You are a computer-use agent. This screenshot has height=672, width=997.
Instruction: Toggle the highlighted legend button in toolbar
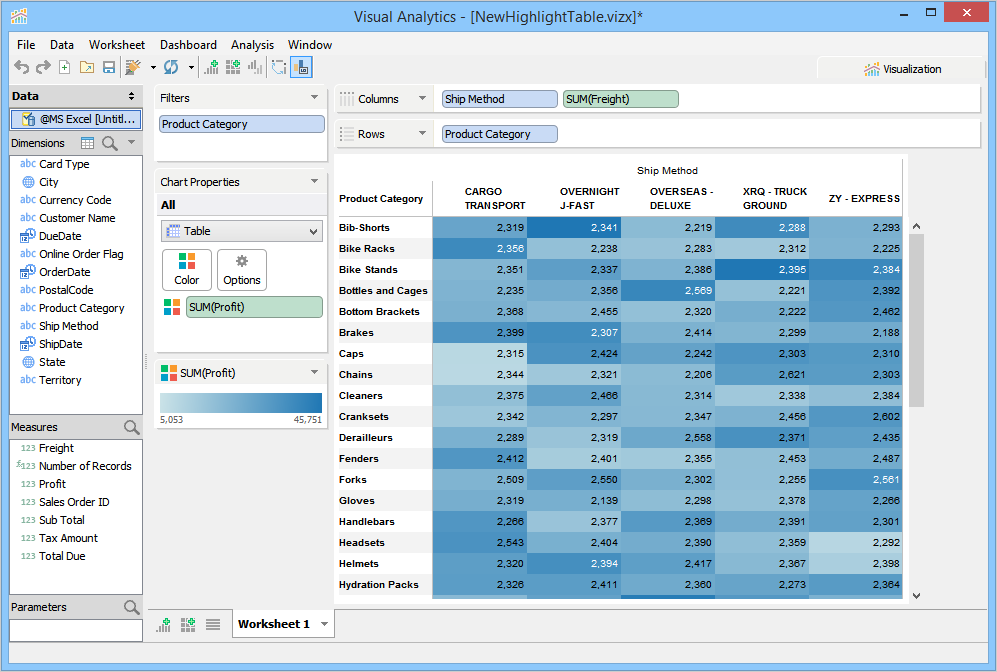click(x=301, y=67)
